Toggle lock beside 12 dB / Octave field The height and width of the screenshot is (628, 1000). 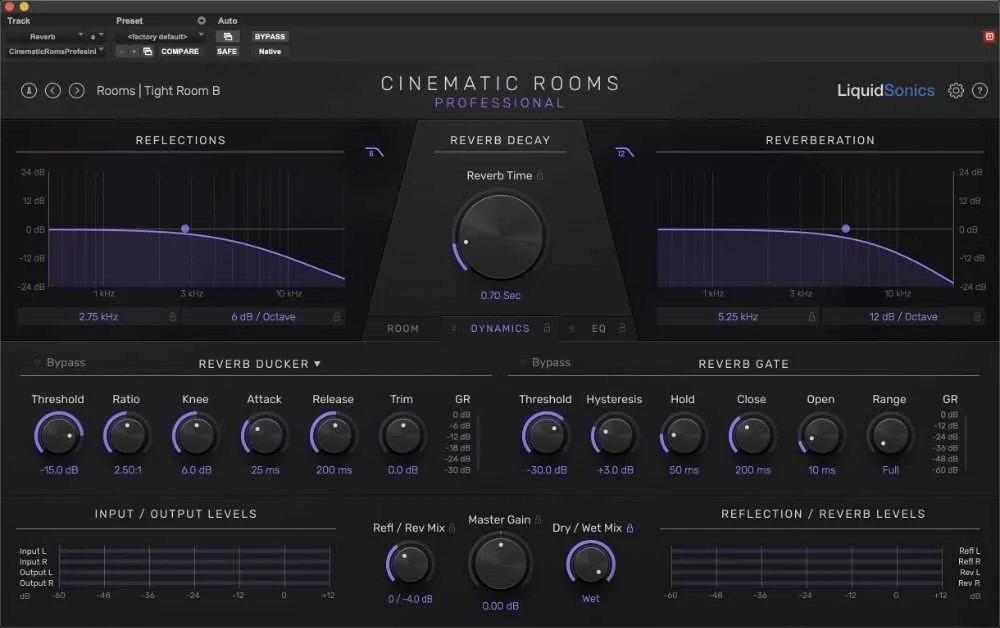tap(976, 316)
